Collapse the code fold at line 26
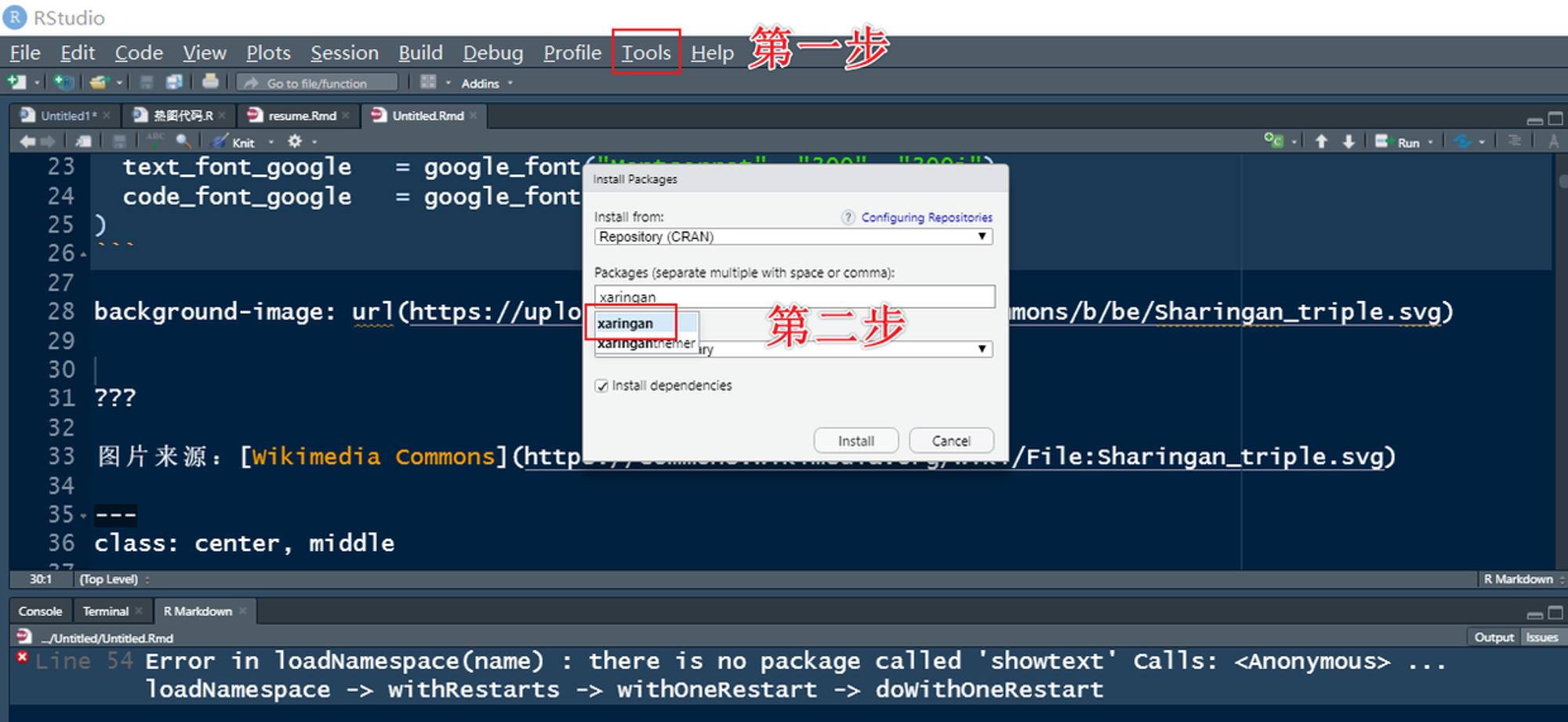Screen dimensions: 1568x722 coord(83,255)
